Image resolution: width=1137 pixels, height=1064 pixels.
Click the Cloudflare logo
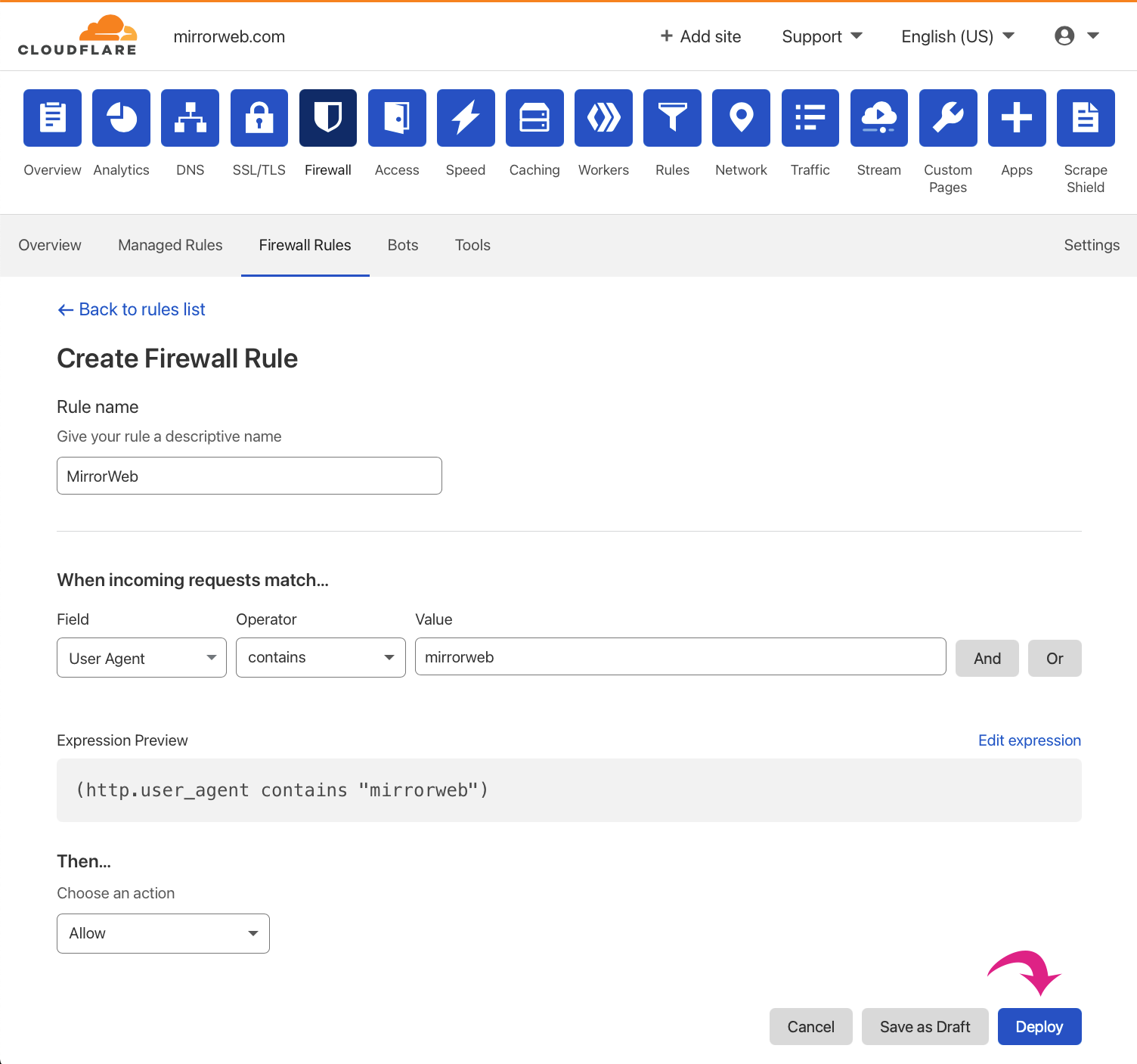coord(77,36)
